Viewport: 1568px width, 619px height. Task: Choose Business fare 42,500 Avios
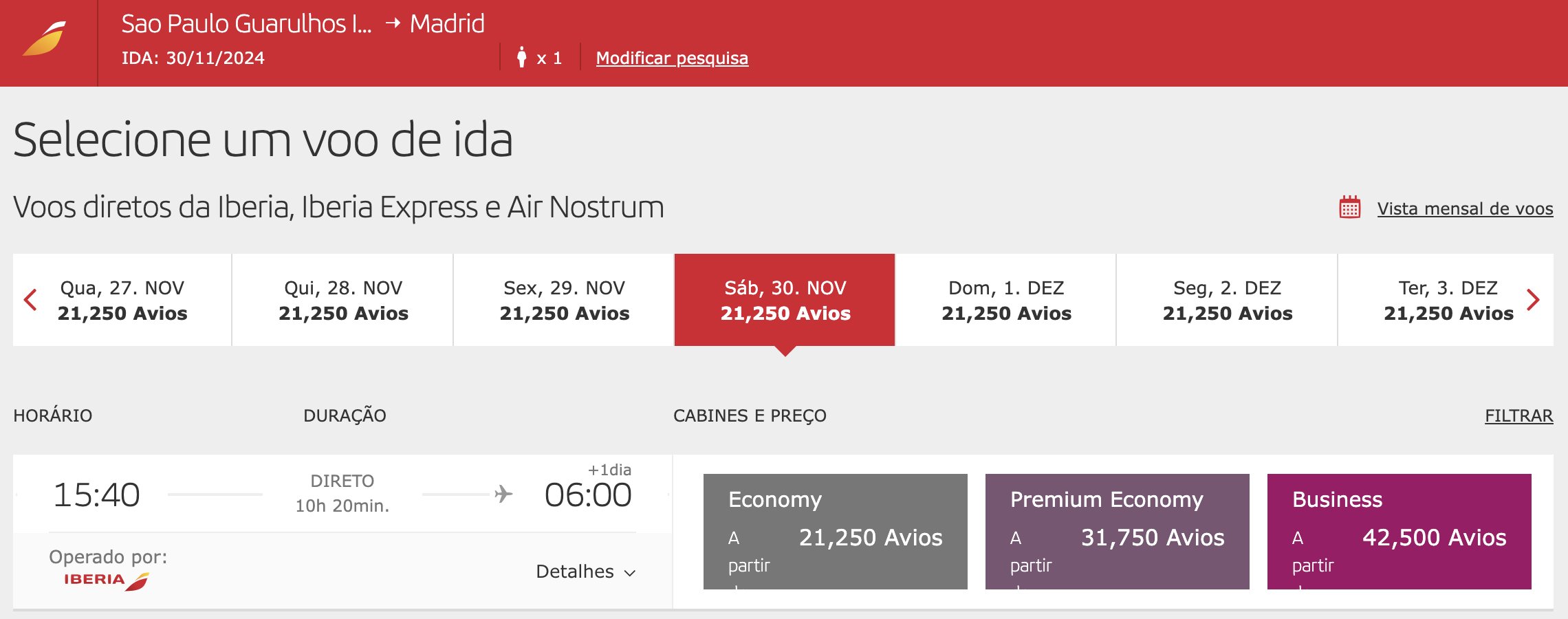coord(1399,531)
